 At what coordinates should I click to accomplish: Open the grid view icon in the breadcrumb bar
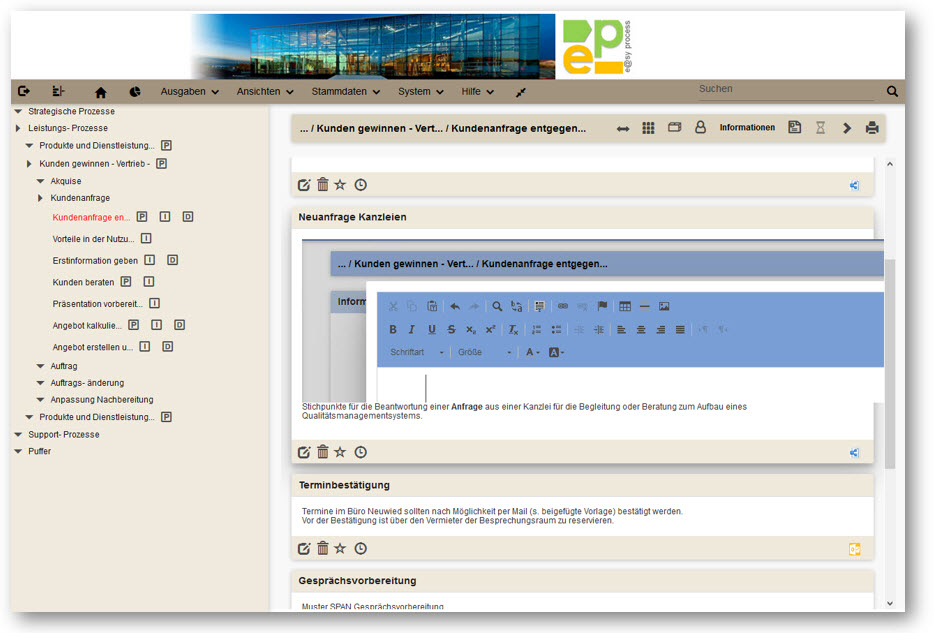[x=649, y=128]
